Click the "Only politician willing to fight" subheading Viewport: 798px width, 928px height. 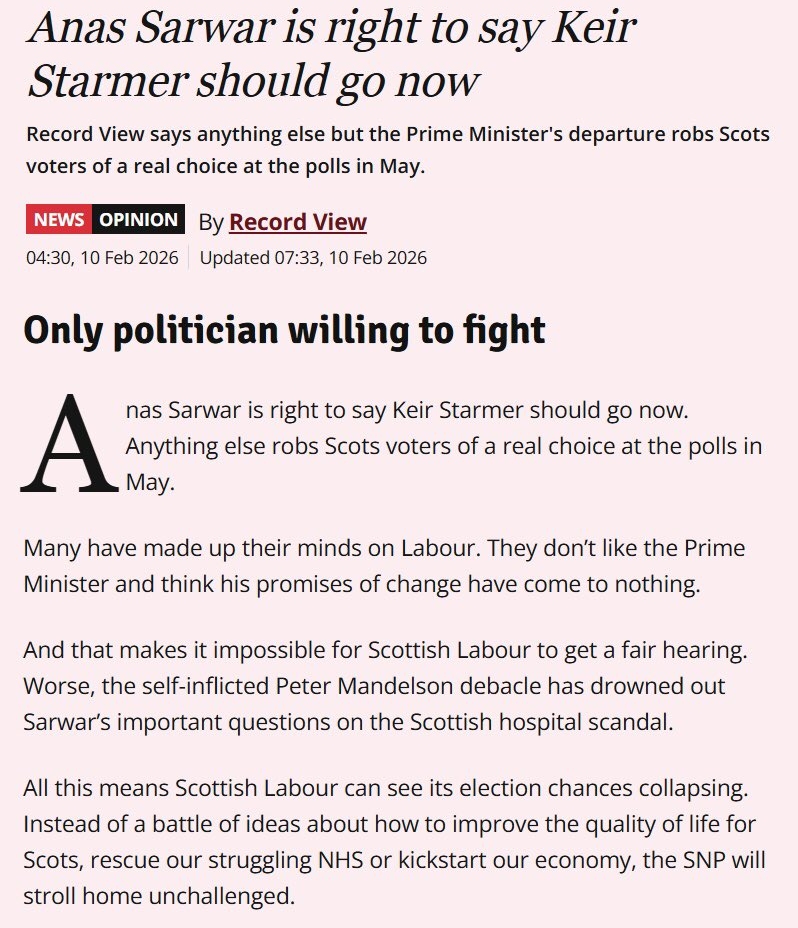(284, 330)
